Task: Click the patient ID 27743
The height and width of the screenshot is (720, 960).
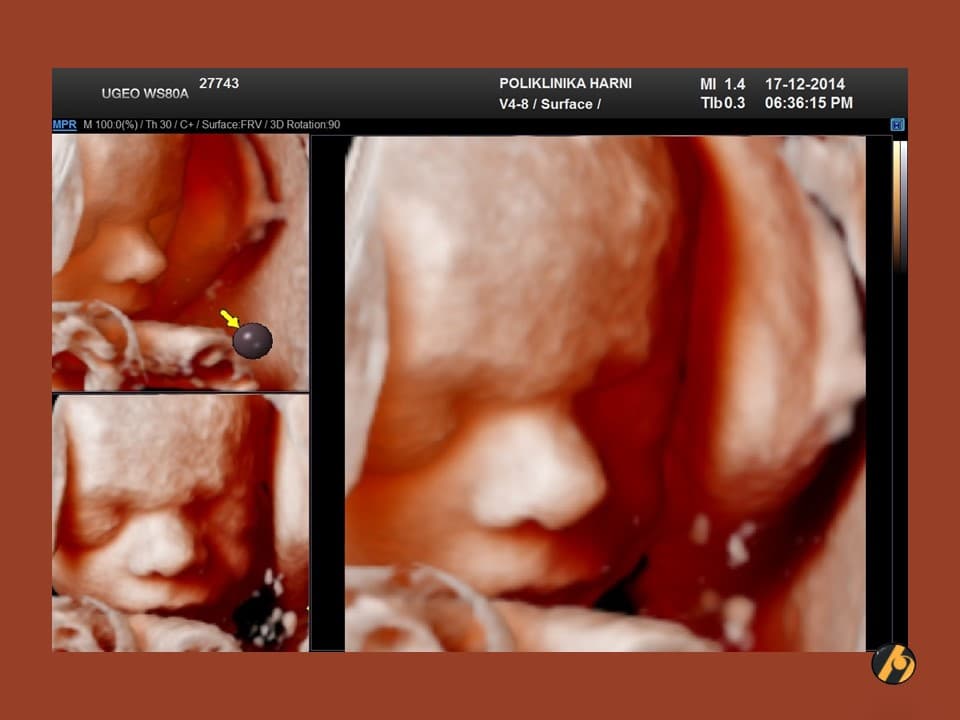Action: click(x=219, y=84)
